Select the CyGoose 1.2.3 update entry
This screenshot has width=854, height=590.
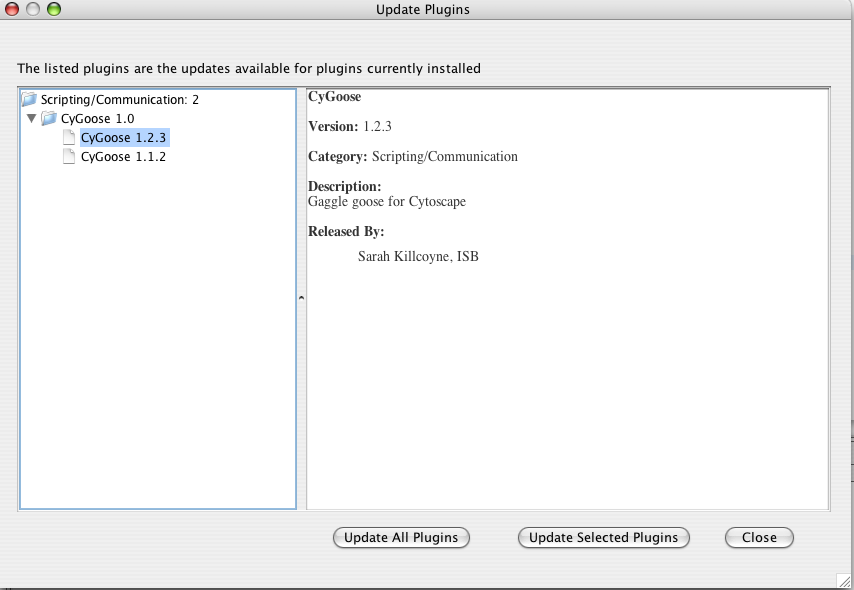[x=123, y=138]
